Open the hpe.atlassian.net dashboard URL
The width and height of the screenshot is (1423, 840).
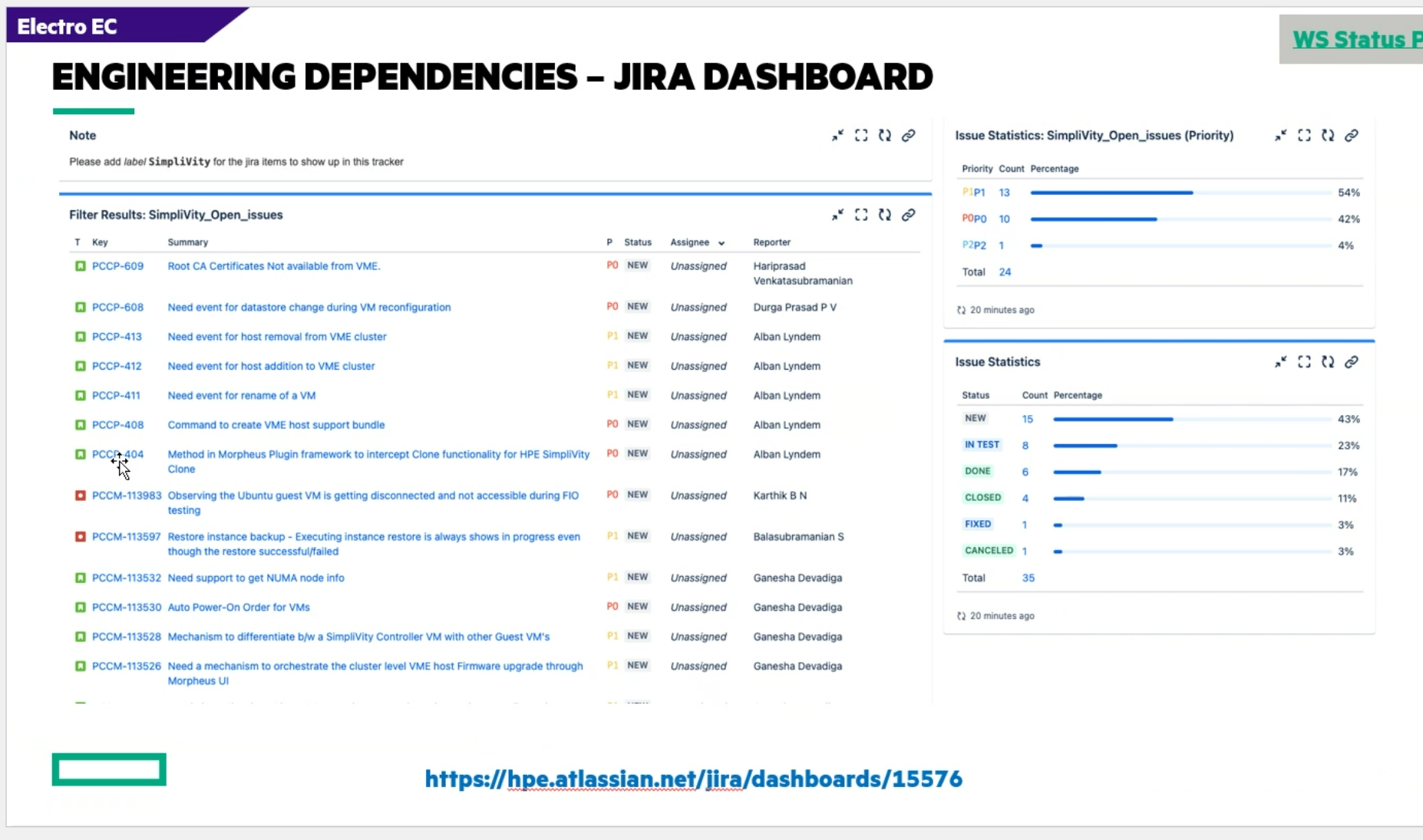693,779
